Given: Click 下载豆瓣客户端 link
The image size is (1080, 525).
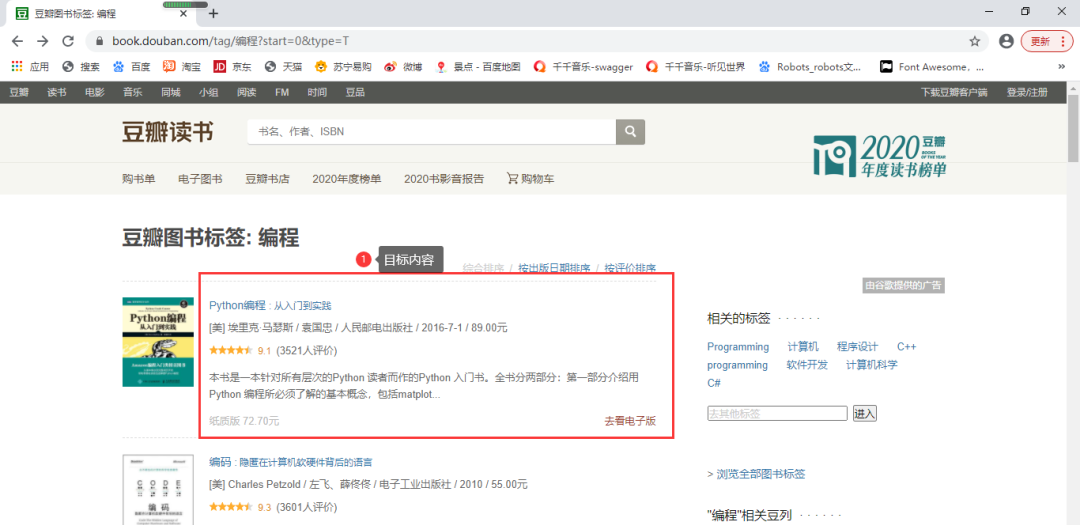Looking at the screenshot, I should (x=954, y=92).
